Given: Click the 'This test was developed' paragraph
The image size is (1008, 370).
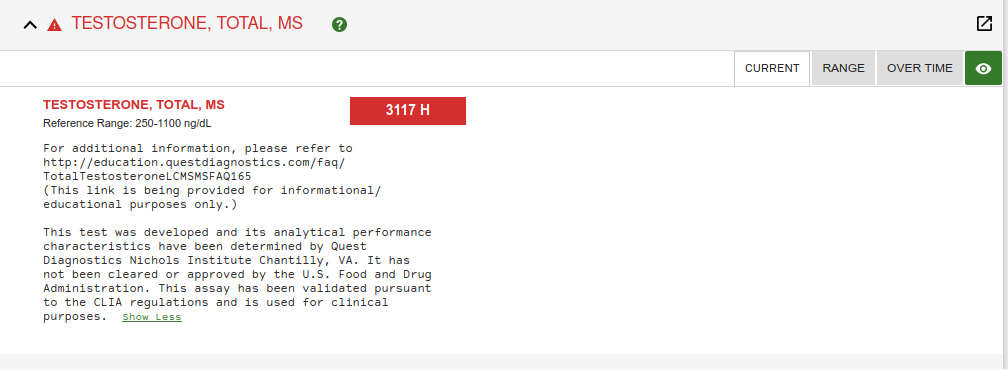Looking at the screenshot, I should pyautogui.click(x=237, y=274).
